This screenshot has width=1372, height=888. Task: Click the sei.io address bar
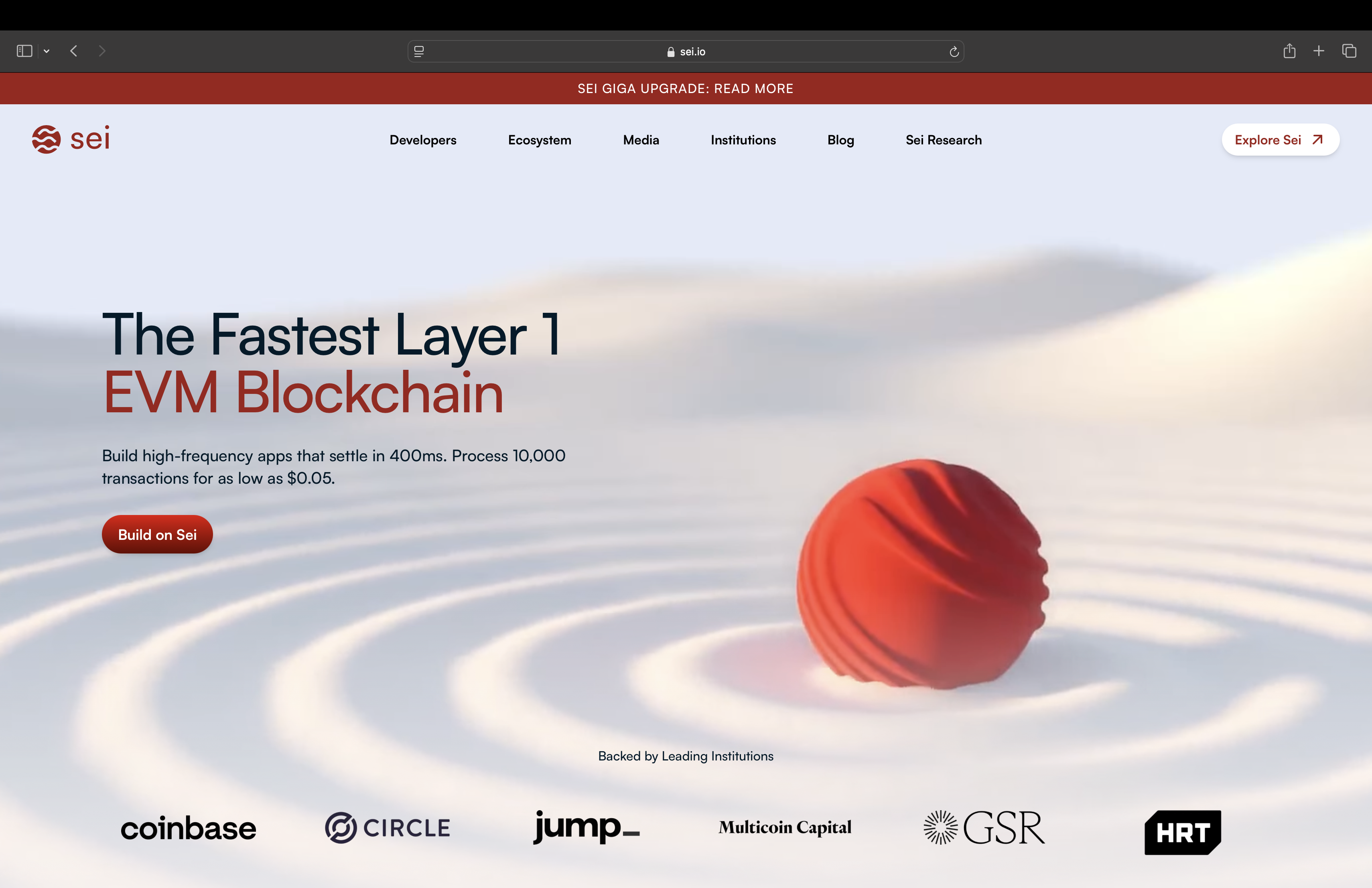pos(686,52)
